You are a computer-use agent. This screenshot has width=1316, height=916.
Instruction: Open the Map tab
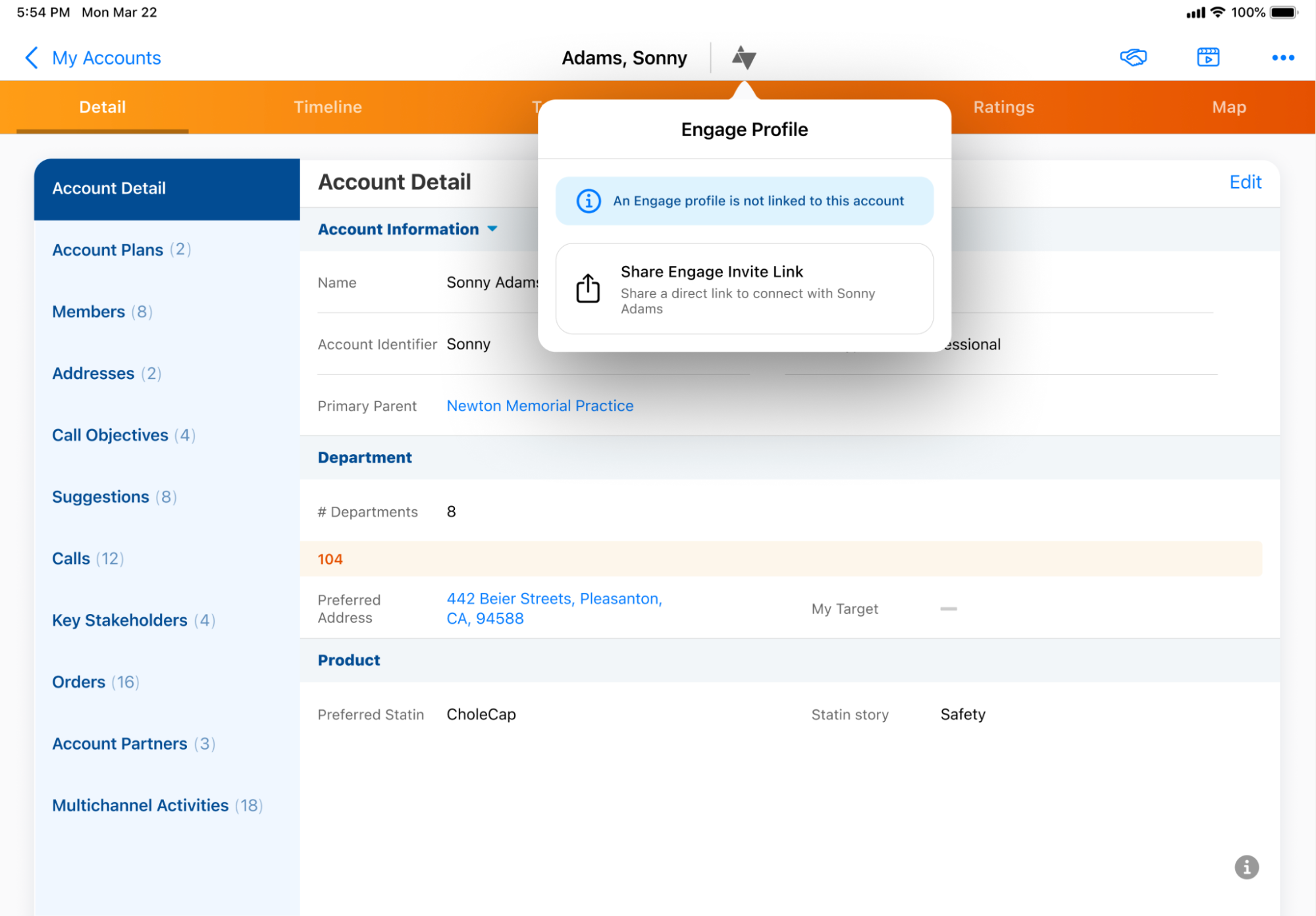point(1228,107)
